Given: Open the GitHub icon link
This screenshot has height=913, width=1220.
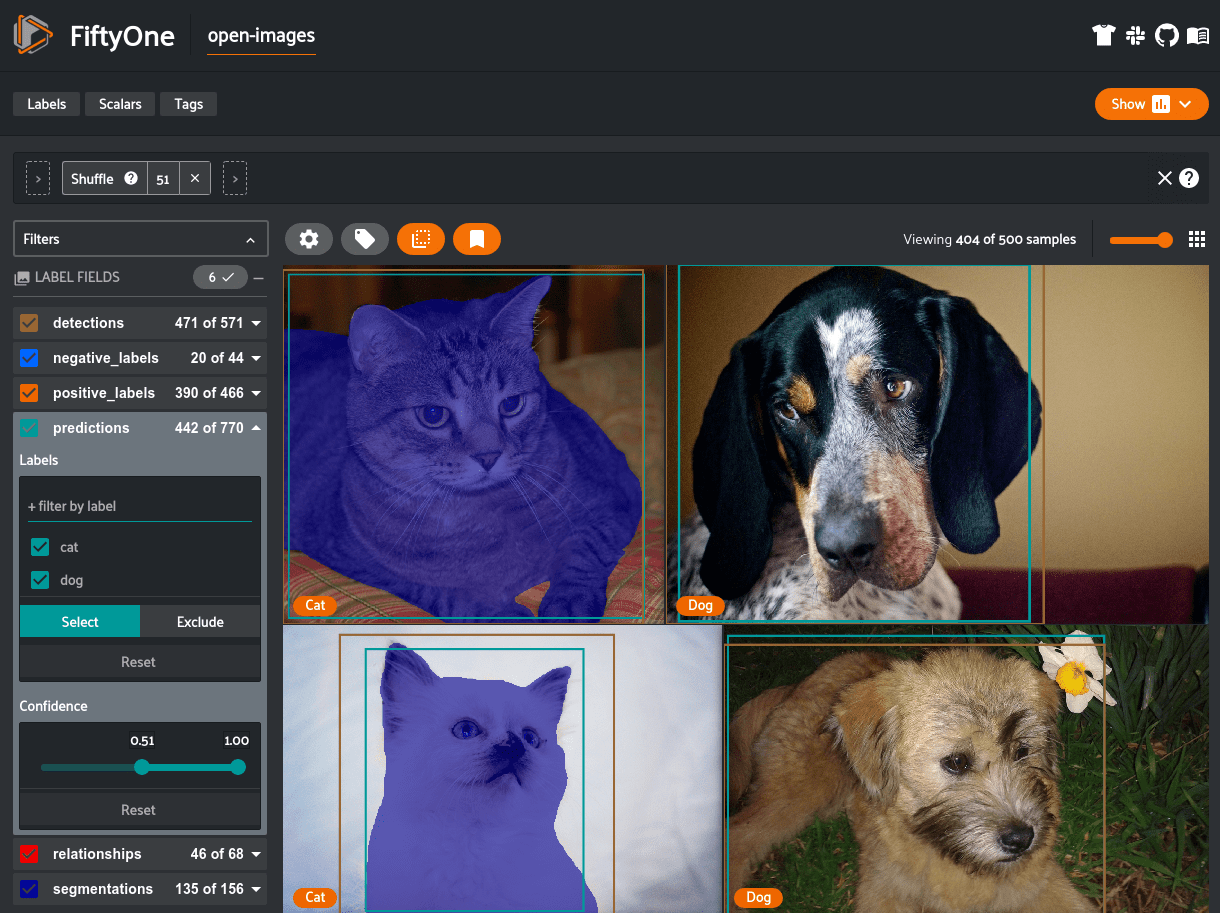Looking at the screenshot, I should point(1166,36).
